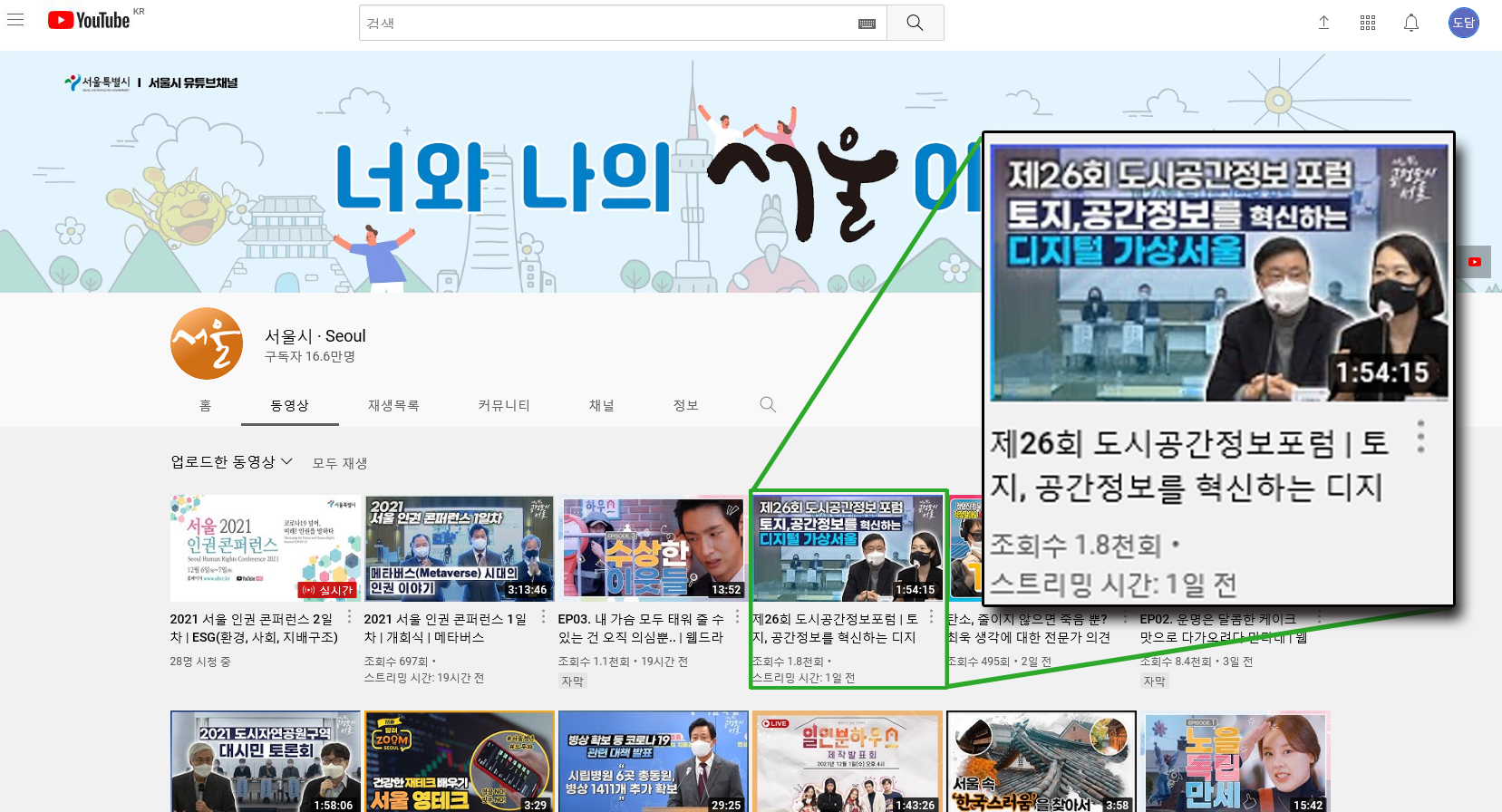The image size is (1502, 812).
Task: Switch to the 채널 tab
Action: 602,405
